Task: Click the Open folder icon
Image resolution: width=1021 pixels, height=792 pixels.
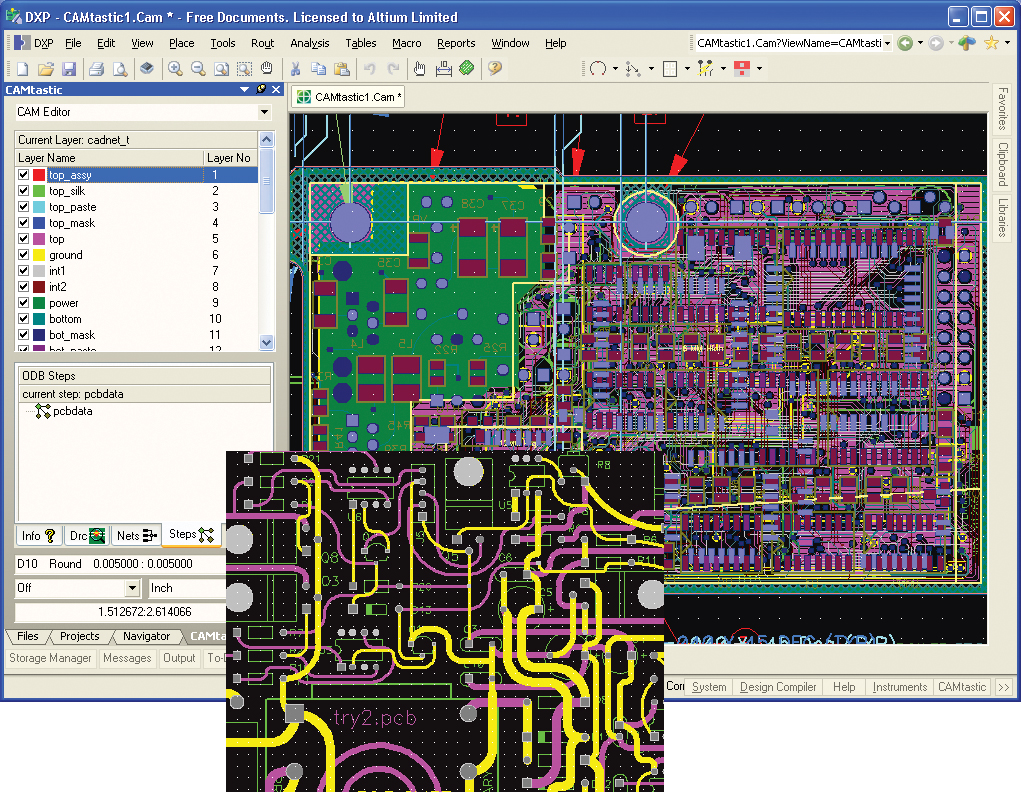Action: click(46, 69)
